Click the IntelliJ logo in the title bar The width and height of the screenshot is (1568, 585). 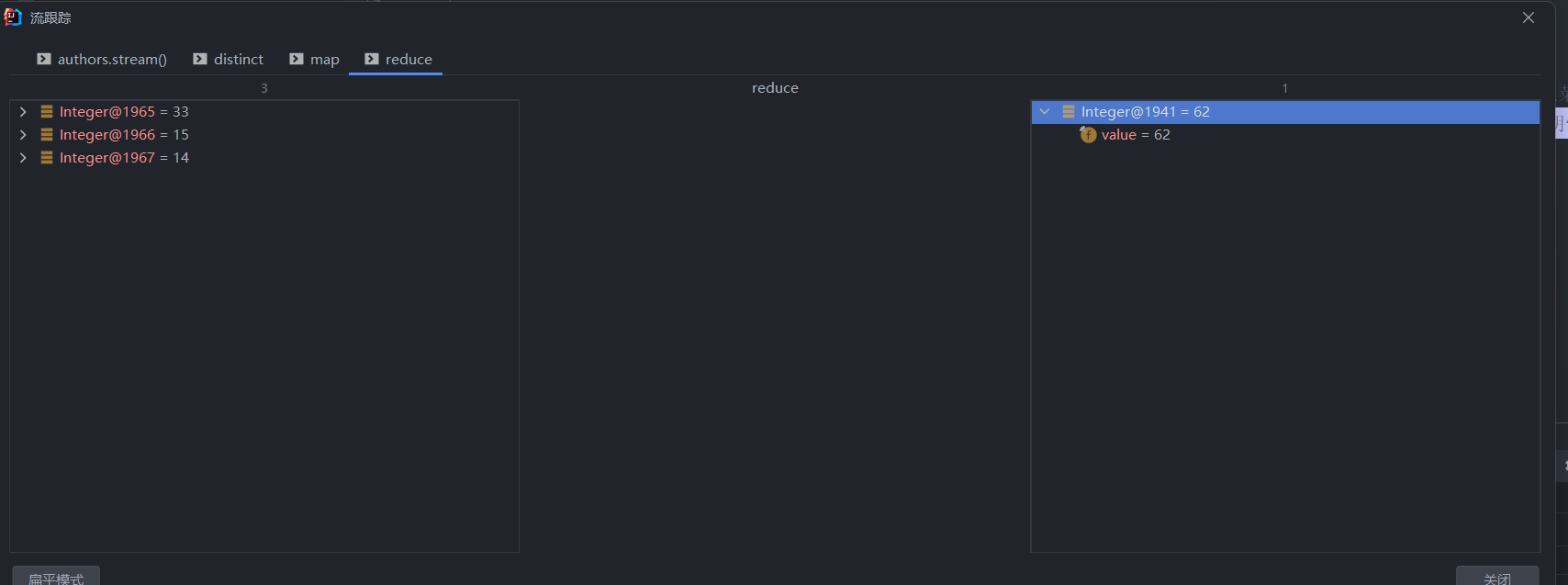[x=13, y=17]
